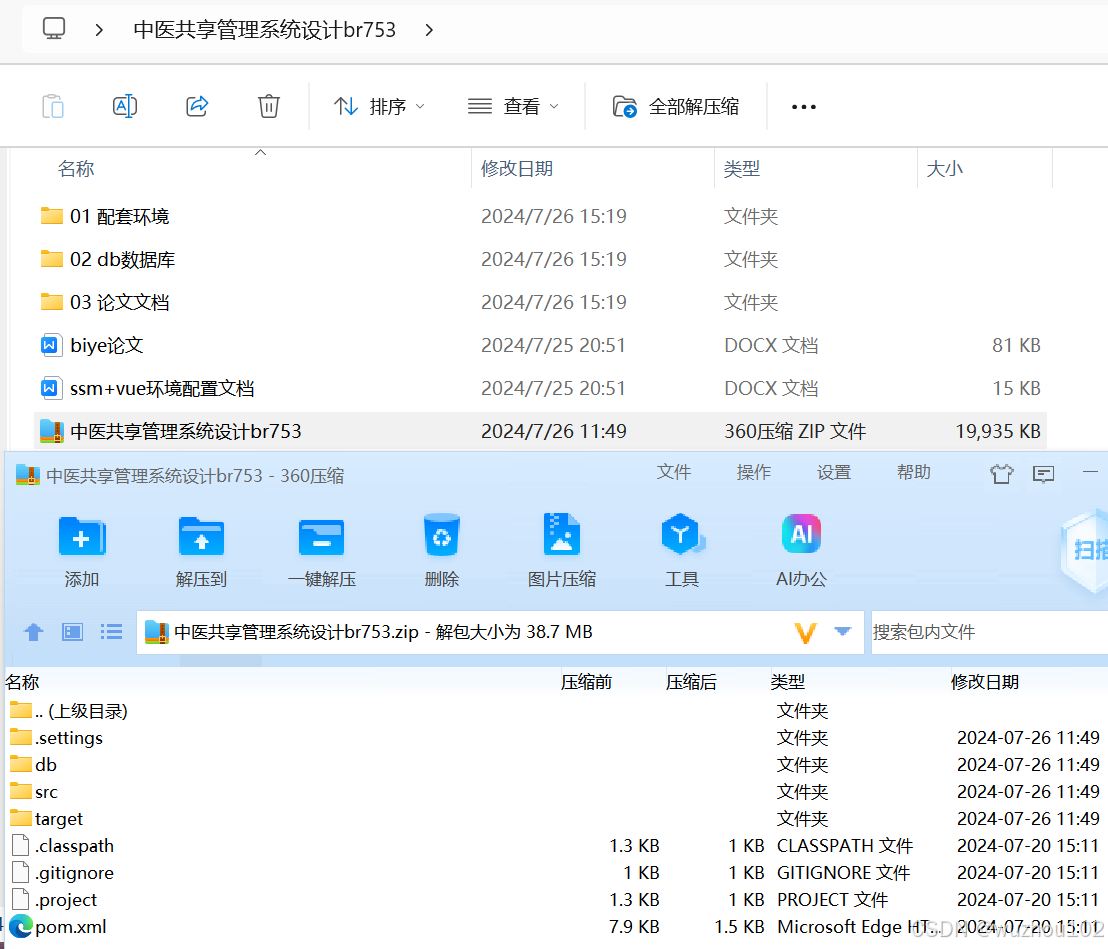This screenshot has height=949, width=1108.
Task: Click the 一键解压 one-click extract icon
Action: point(322,536)
